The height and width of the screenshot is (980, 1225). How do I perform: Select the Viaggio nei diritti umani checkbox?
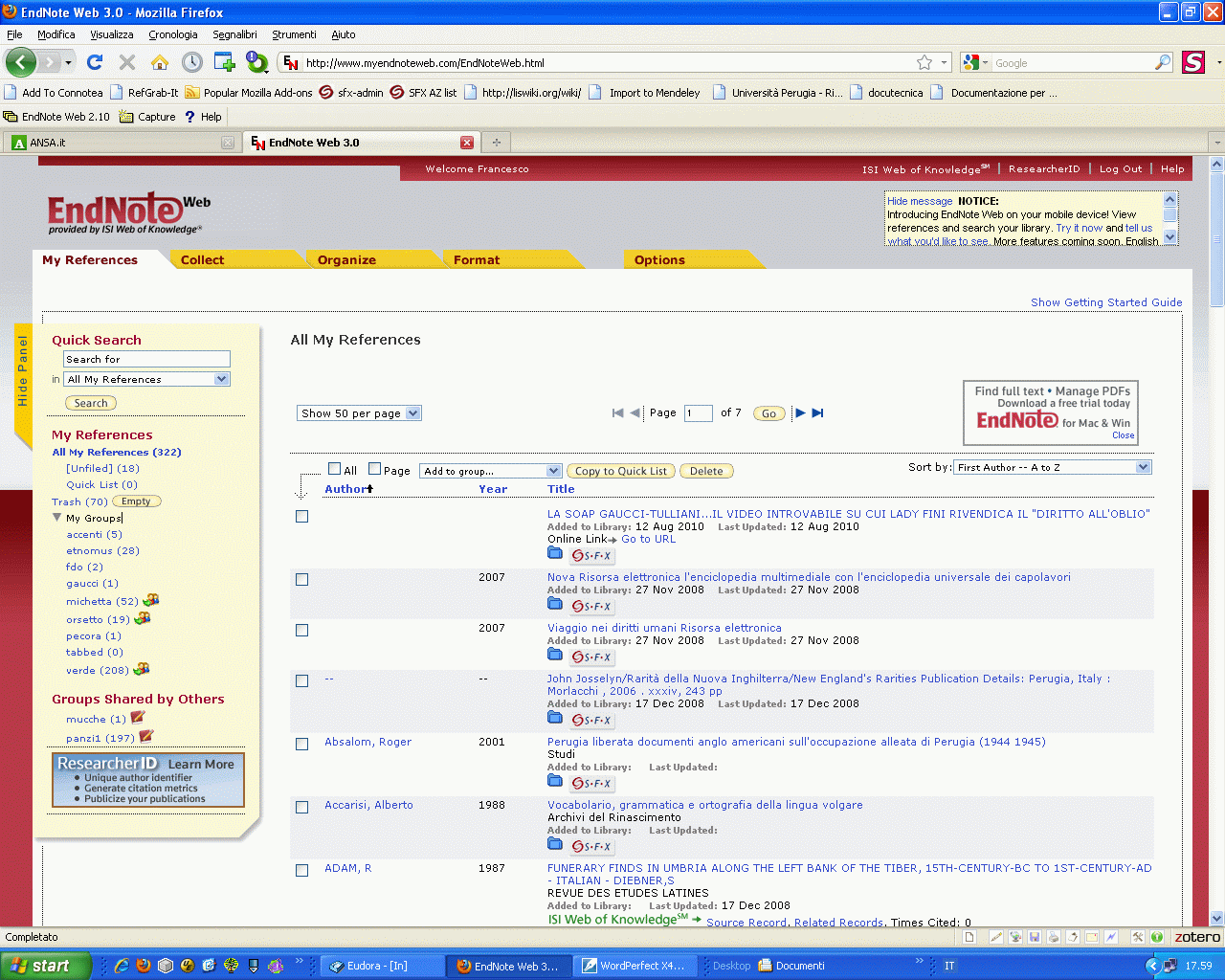302,631
